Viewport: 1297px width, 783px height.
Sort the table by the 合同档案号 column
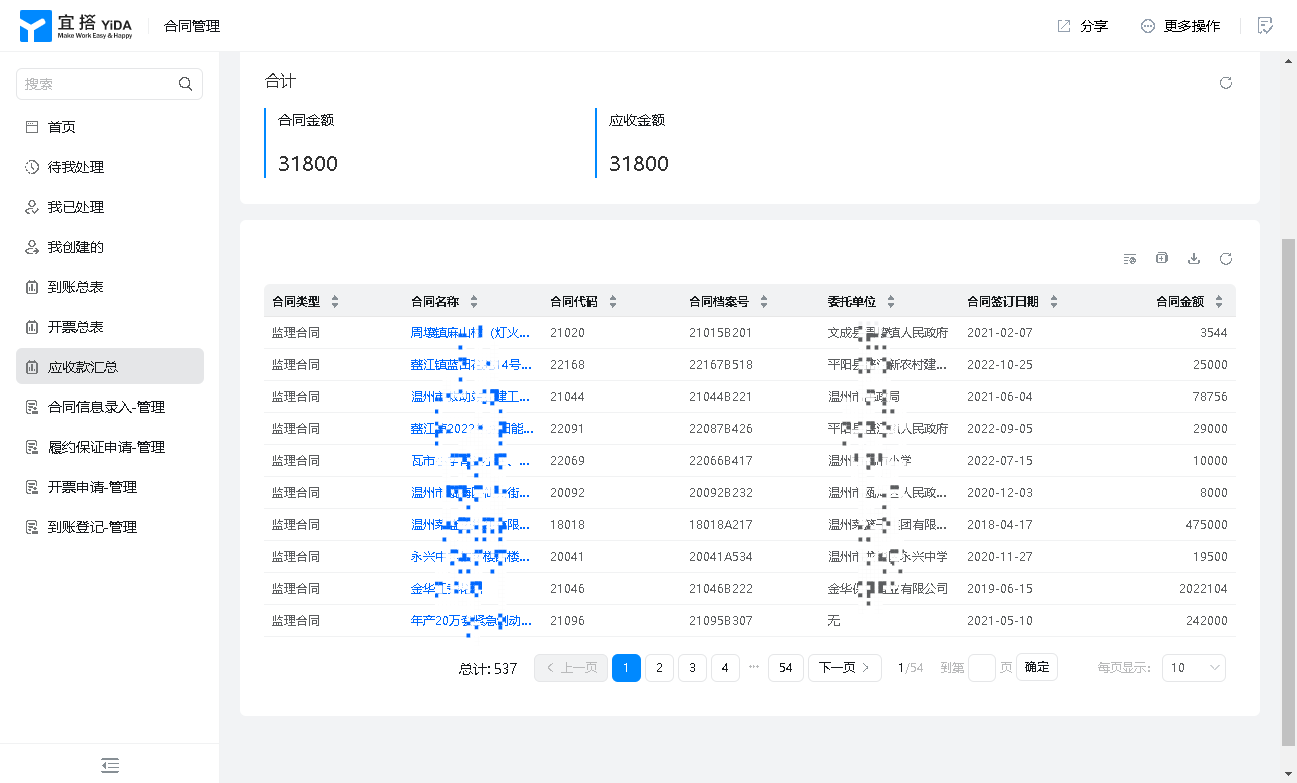tap(764, 302)
